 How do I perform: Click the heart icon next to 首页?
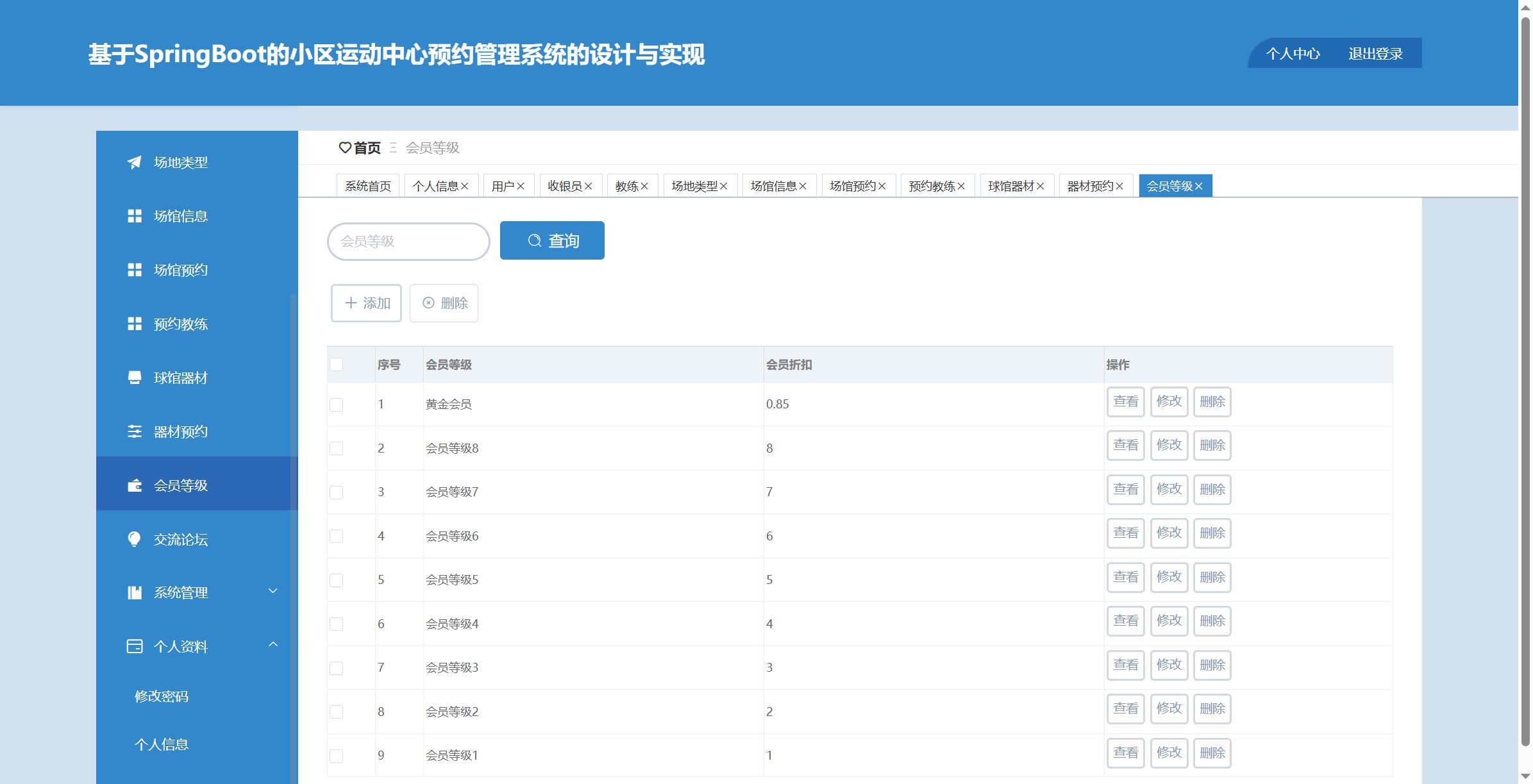[345, 147]
